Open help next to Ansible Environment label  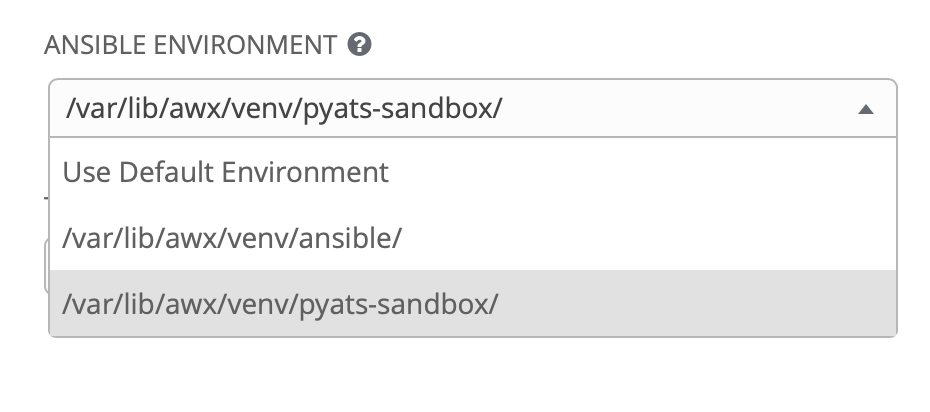360,45
